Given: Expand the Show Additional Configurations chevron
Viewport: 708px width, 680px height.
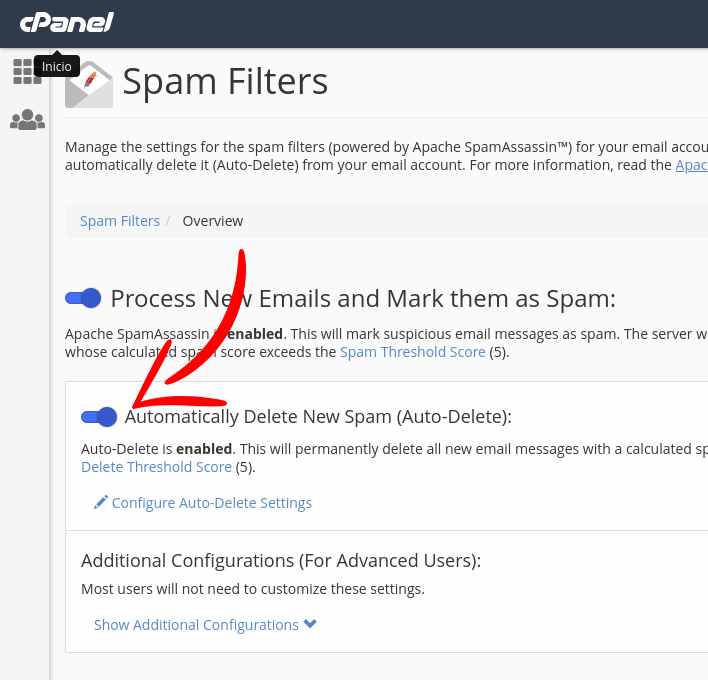Looking at the screenshot, I should [x=310, y=624].
